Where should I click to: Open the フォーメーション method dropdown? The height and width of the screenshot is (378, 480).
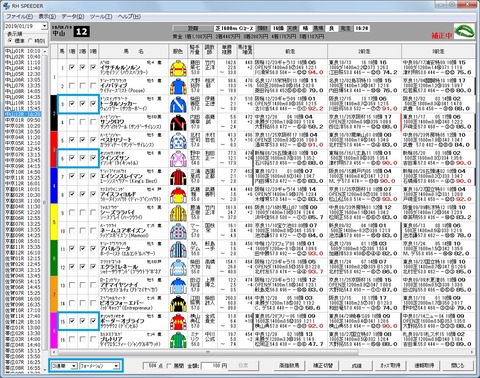(116, 366)
